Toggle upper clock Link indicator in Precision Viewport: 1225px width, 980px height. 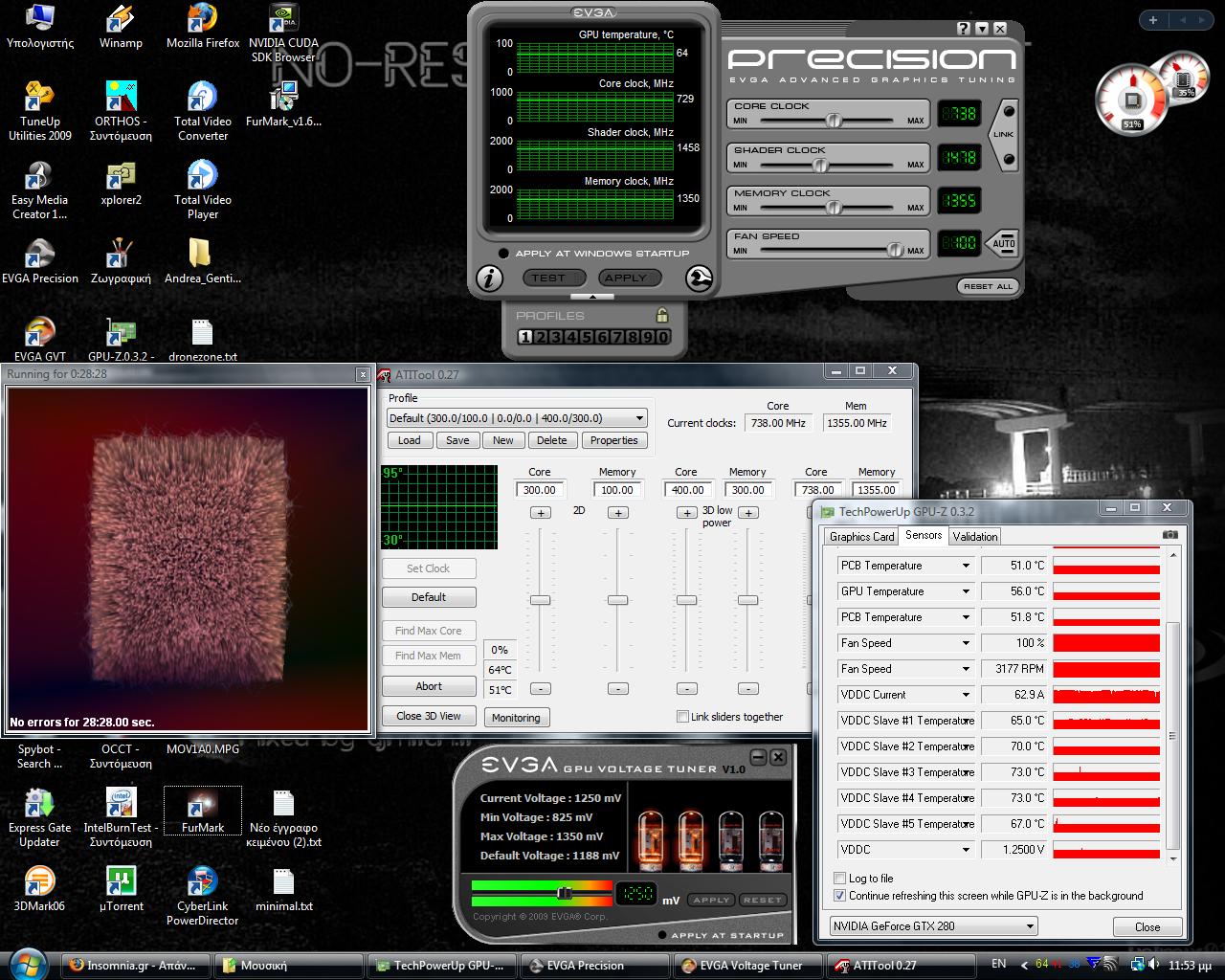pos(1009,112)
